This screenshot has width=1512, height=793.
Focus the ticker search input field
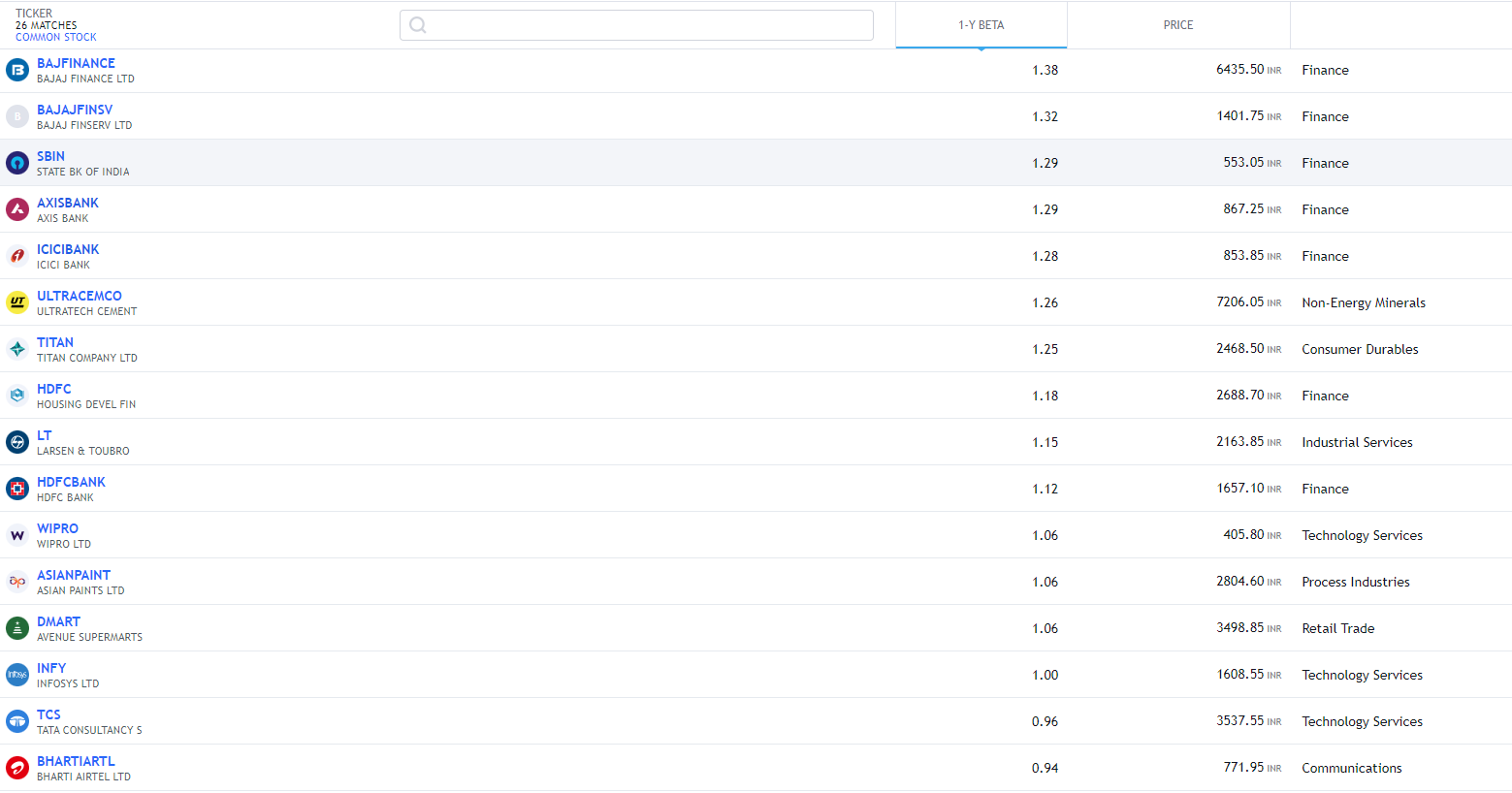tap(648, 25)
